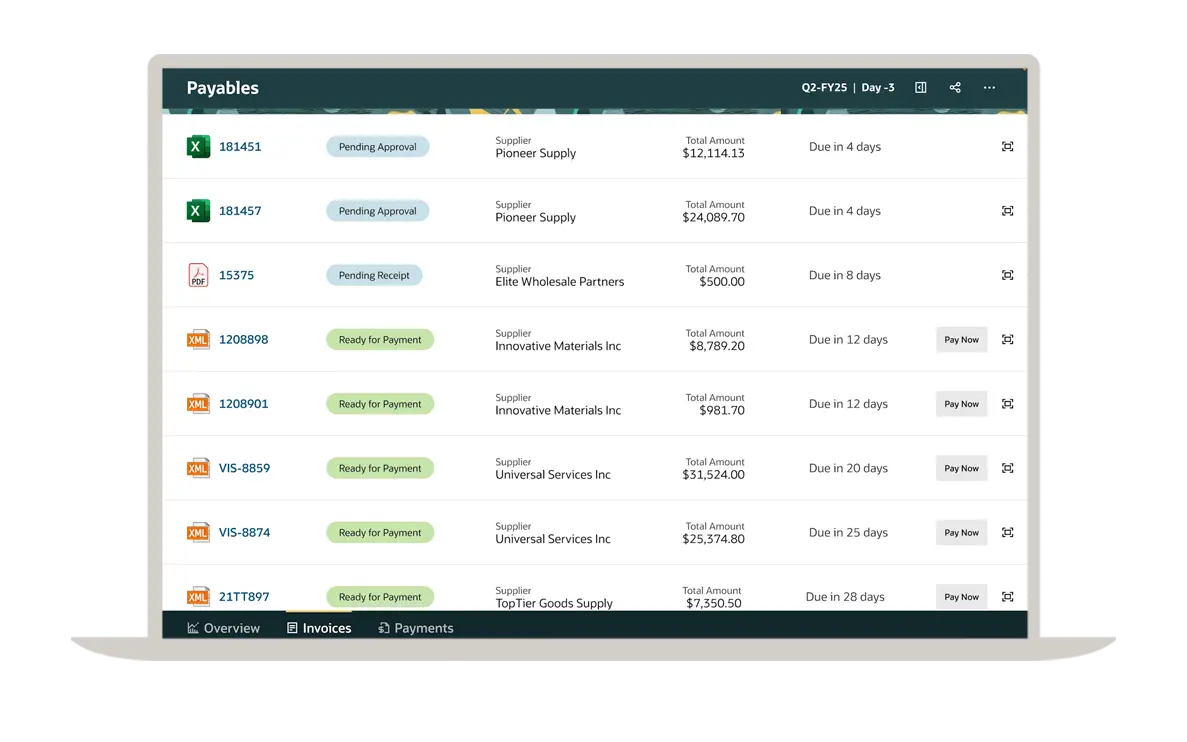Open the three-dot more options menu
The height and width of the screenshot is (742, 1187).
point(989,88)
